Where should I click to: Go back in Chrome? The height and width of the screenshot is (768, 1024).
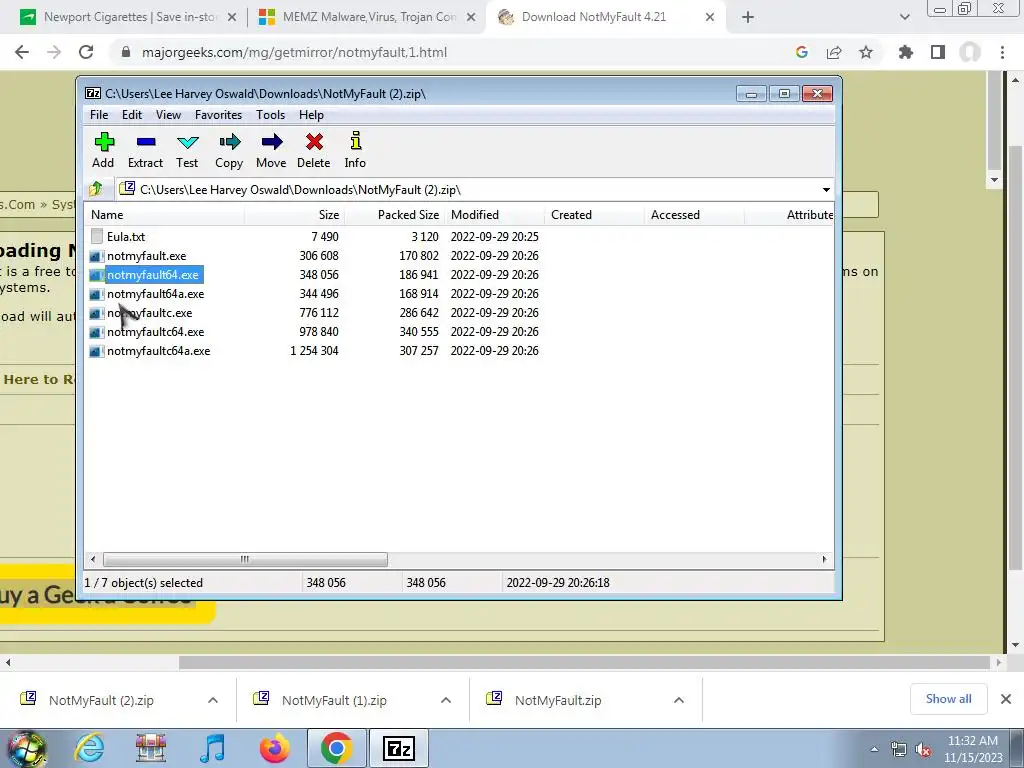pyautogui.click(x=22, y=52)
